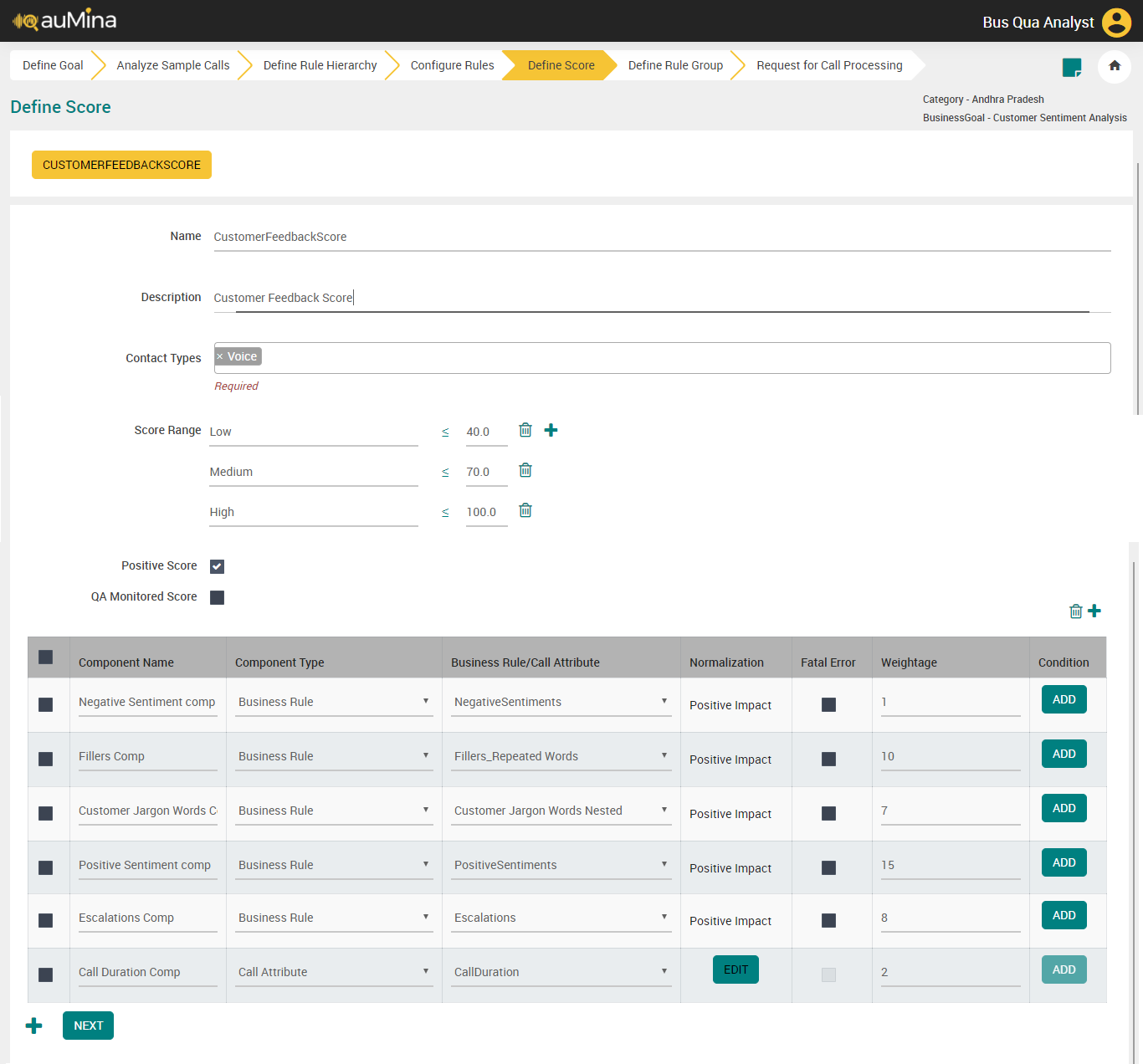Image resolution: width=1143 pixels, height=1064 pixels.
Task: Go to Define Rule Group step
Action: pos(676,65)
